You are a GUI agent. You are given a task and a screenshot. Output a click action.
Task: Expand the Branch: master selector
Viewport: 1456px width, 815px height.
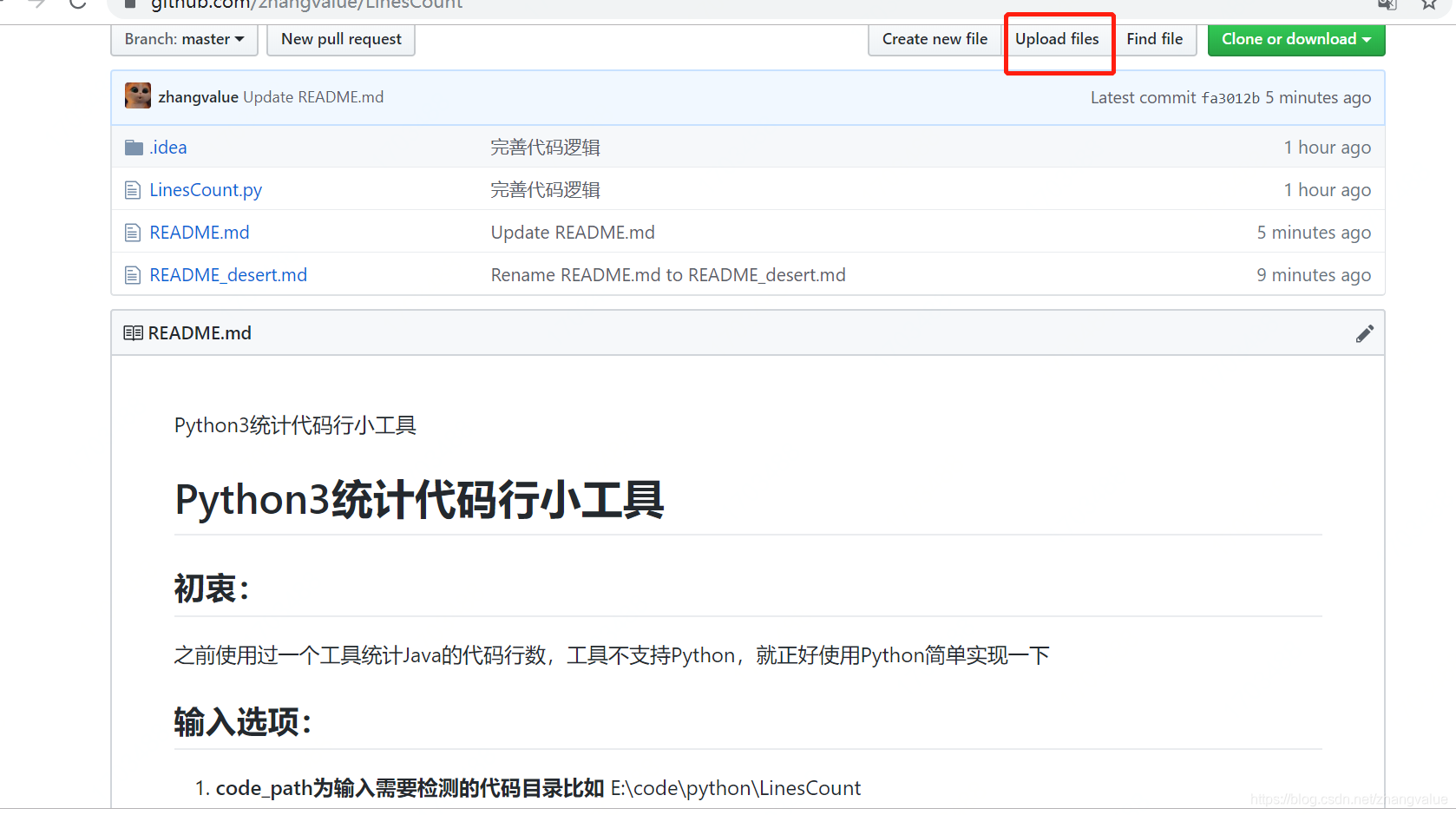(x=183, y=39)
